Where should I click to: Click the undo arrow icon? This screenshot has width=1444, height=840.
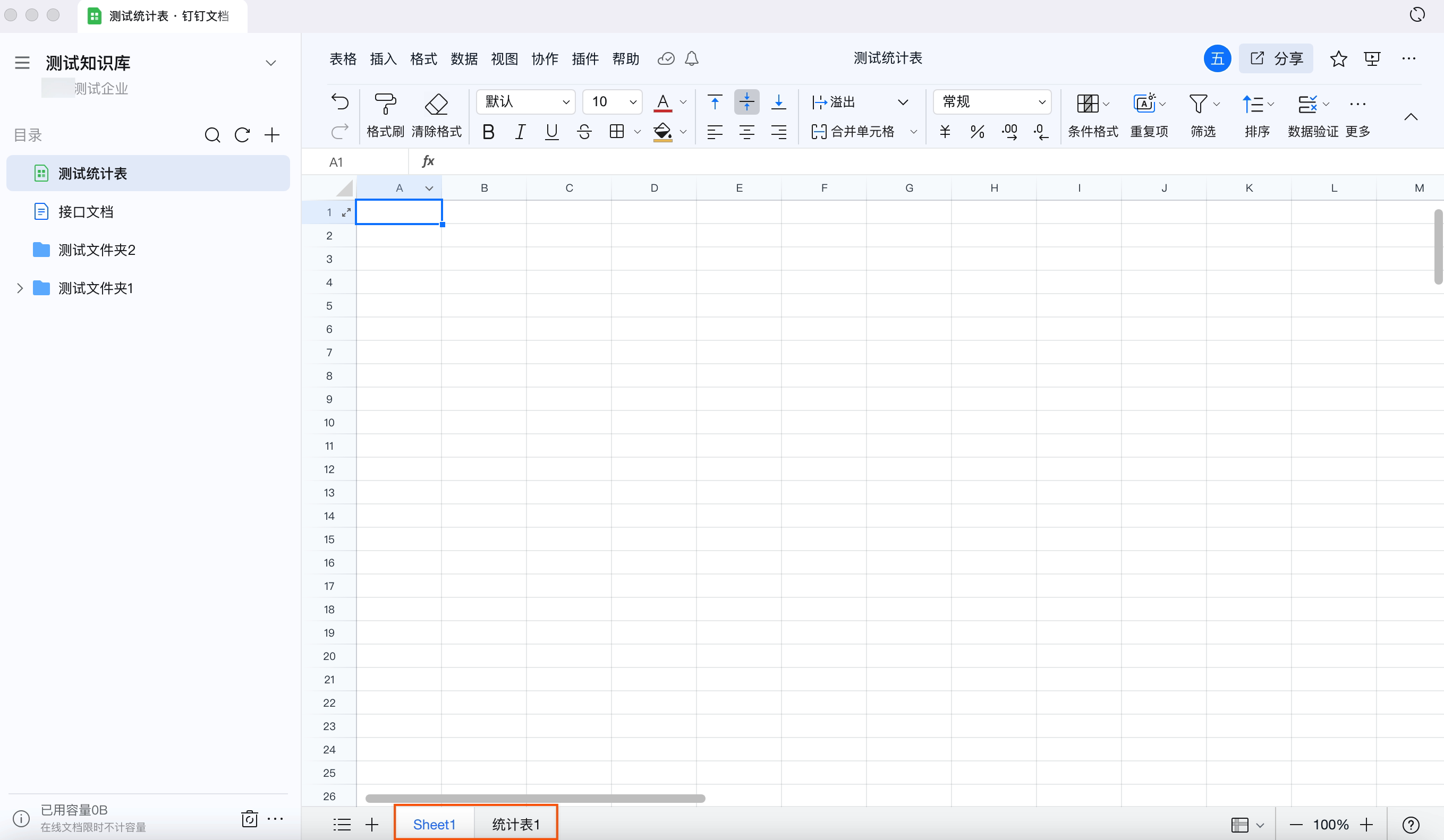pos(340,102)
